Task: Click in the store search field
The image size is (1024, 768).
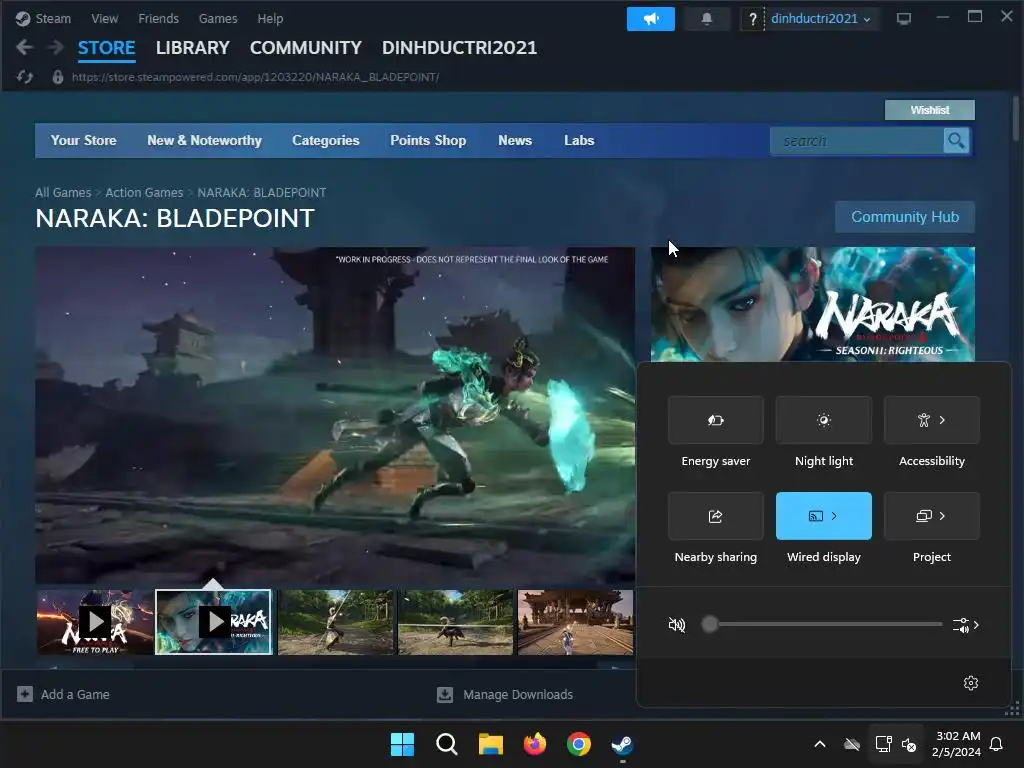Action: 857,140
